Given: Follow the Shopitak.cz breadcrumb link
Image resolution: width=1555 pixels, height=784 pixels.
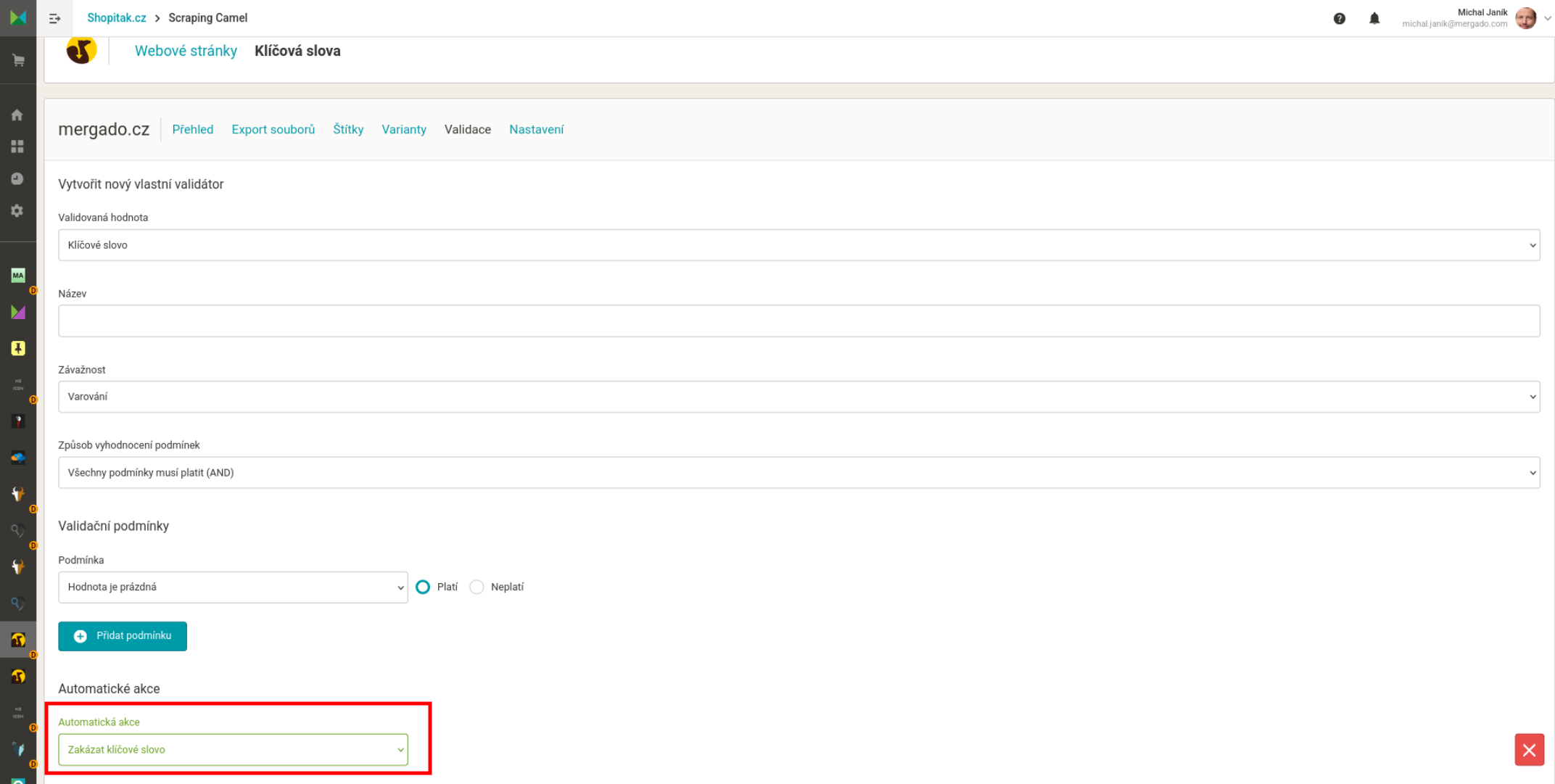Looking at the screenshot, I should pyautogui.click(x=116, y=18).
